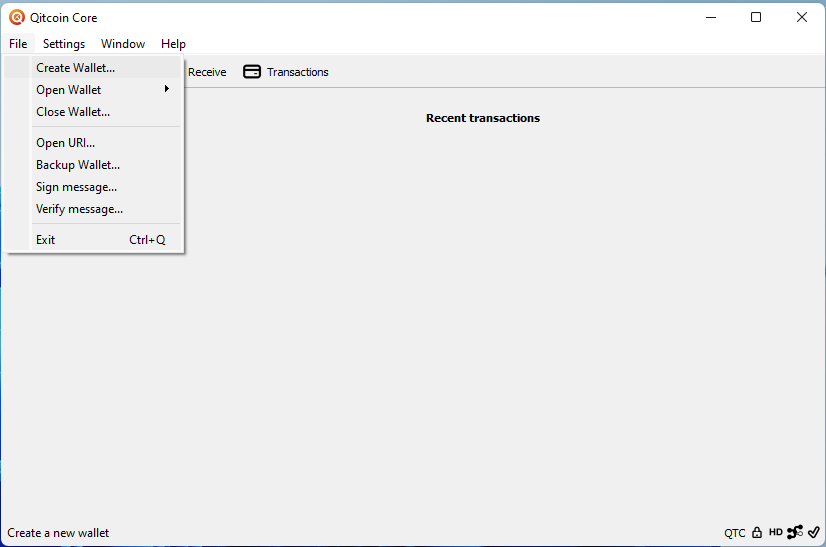
Task: Choose Exit from the File menu
Action: pyautogui.click(x=93, y=240)
